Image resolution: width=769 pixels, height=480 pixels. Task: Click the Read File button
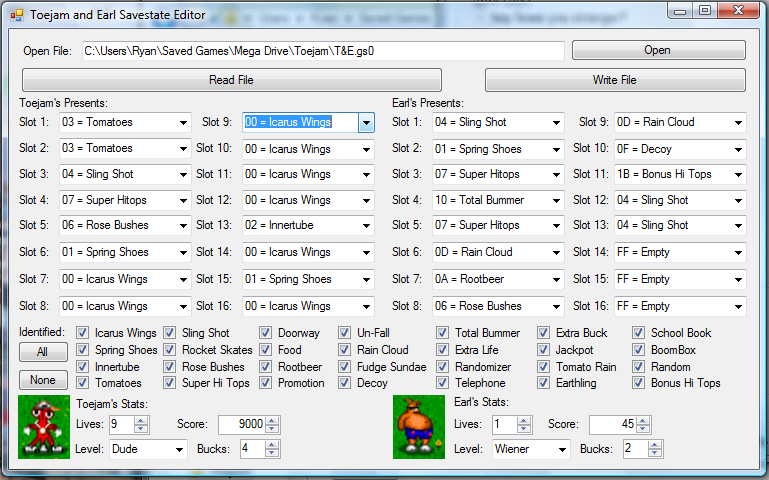[231, 80]
